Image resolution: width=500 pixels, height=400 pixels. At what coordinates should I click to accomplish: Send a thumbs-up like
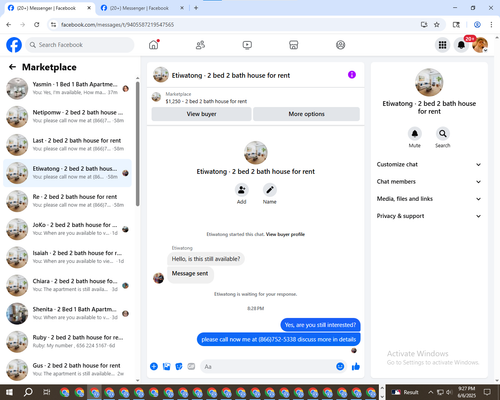point(356,367)
